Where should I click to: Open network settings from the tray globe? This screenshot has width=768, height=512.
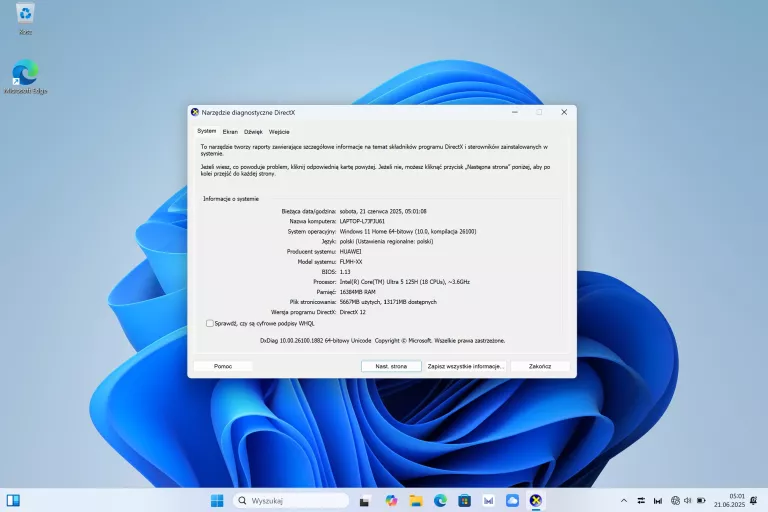[675, 500]
